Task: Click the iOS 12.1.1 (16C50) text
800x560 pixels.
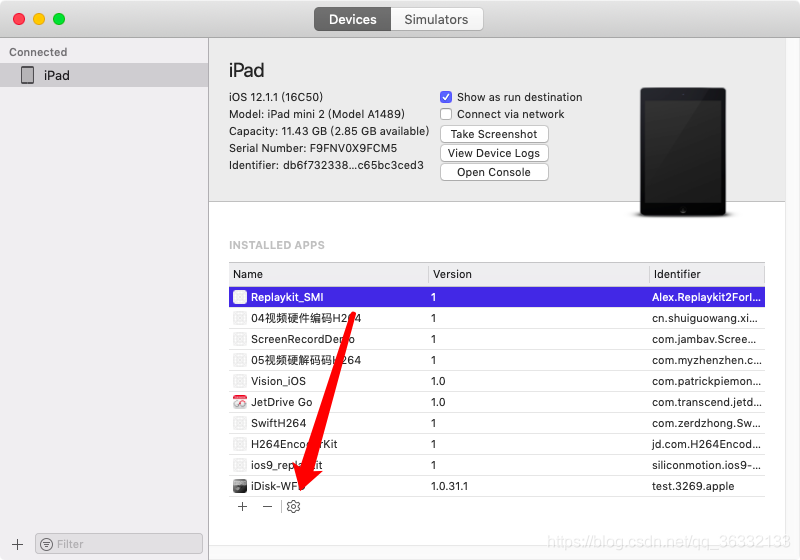Action: point(276,97)
